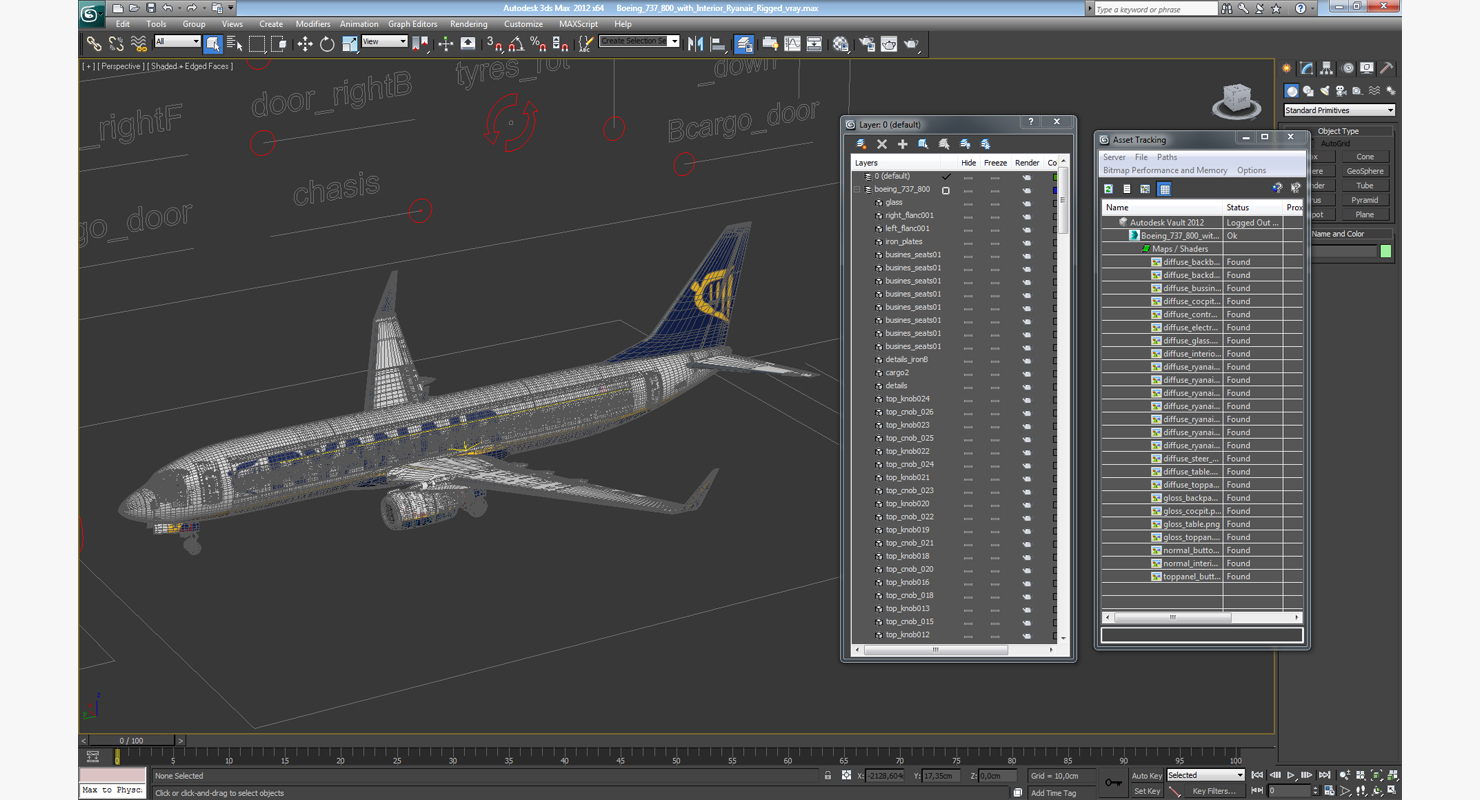The width and height of the screenshot is (1480, 800).
Task: Open Select by Name dialog icon
Action: pyautogui.click(x=235, y=43)
